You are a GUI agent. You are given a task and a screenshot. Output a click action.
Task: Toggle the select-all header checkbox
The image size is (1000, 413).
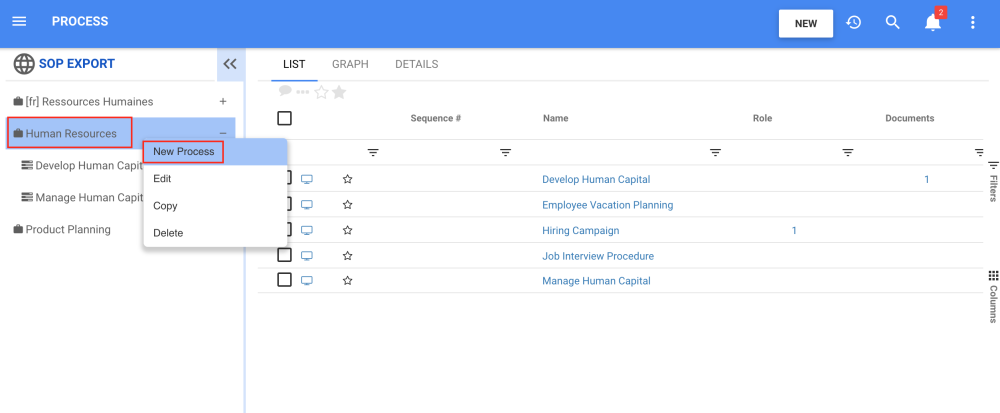pyautogui.click(x=284, y=118)
